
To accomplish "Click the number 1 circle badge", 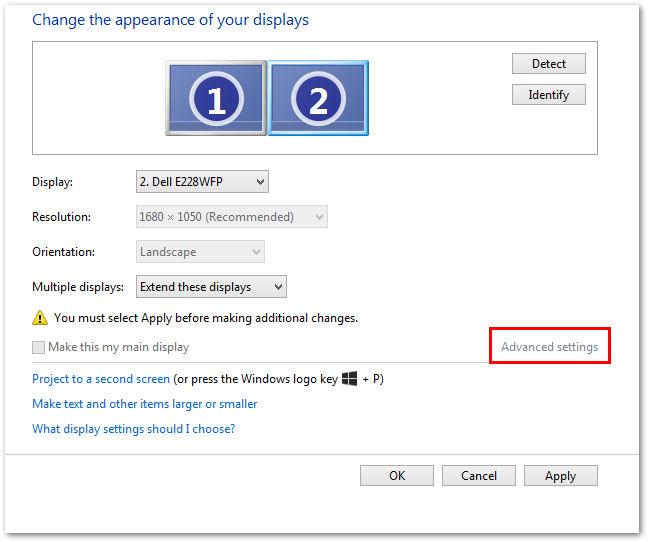I will pos(216,99).
